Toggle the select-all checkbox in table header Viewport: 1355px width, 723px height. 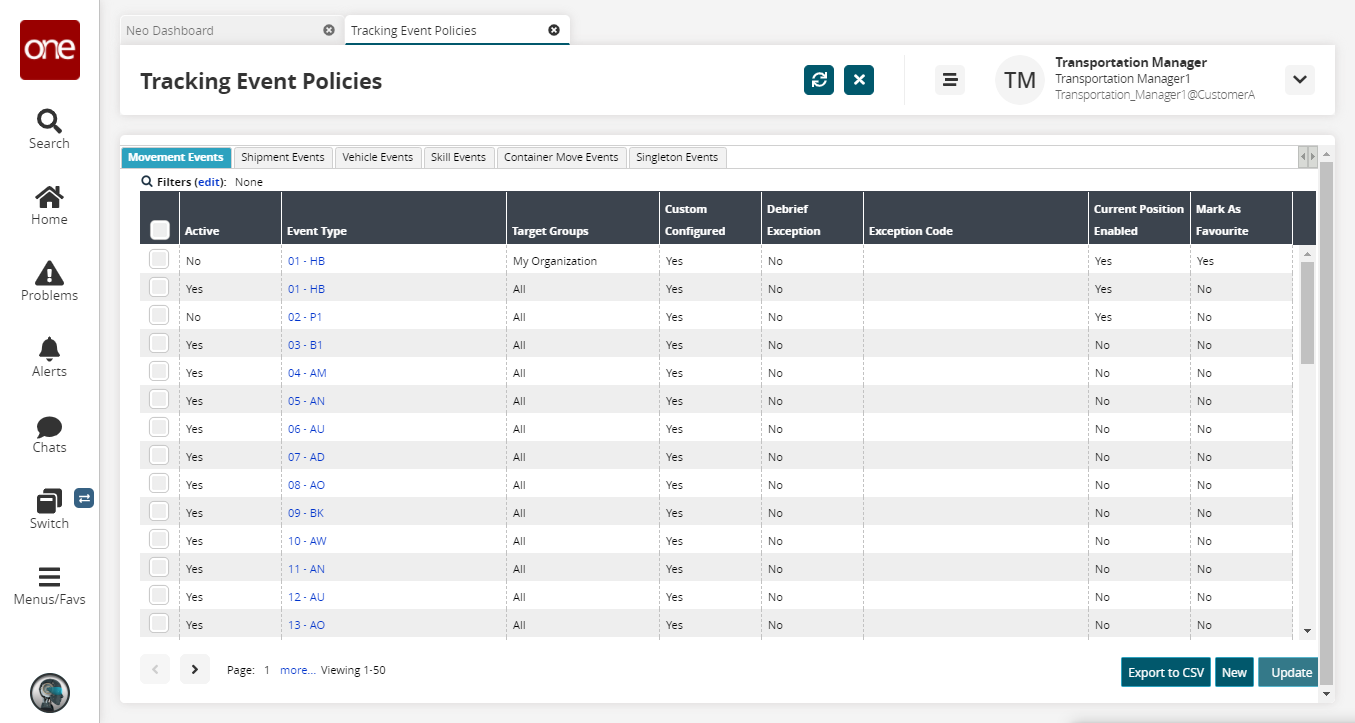(x=160, y=230)
